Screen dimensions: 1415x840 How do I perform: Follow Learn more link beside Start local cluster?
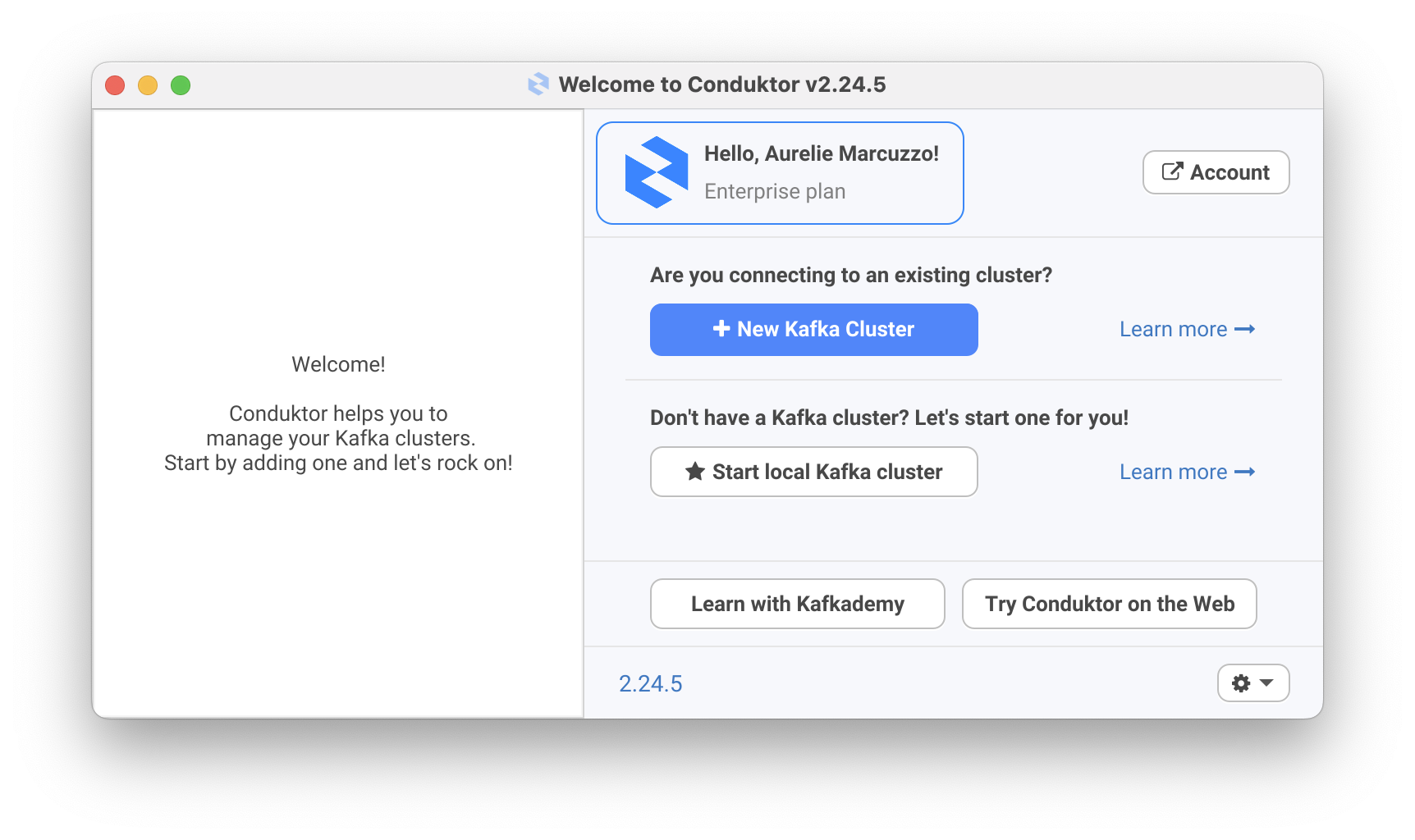click(x=1187, y=472)
